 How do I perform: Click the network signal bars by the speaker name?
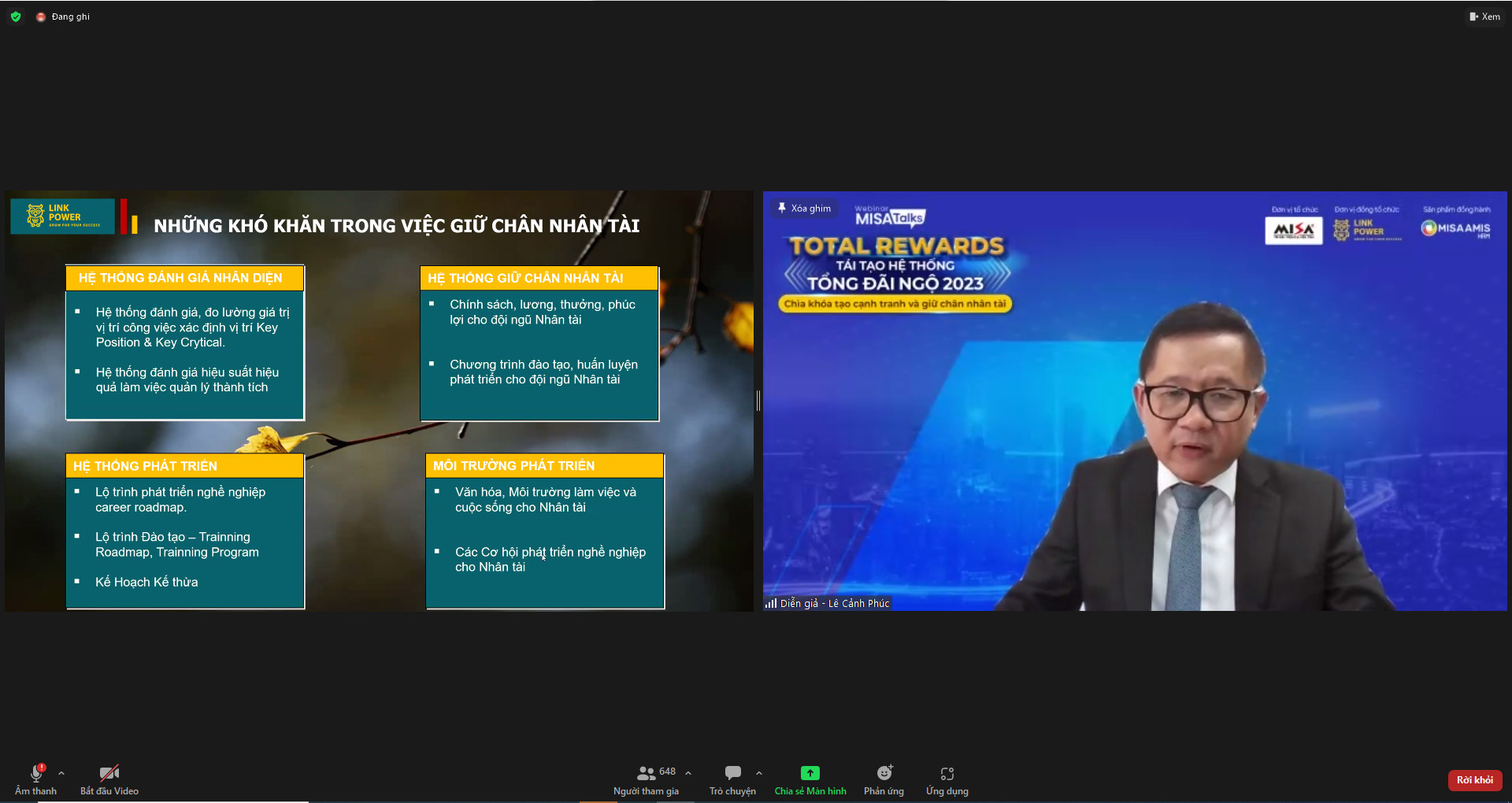tap(770, 604)
